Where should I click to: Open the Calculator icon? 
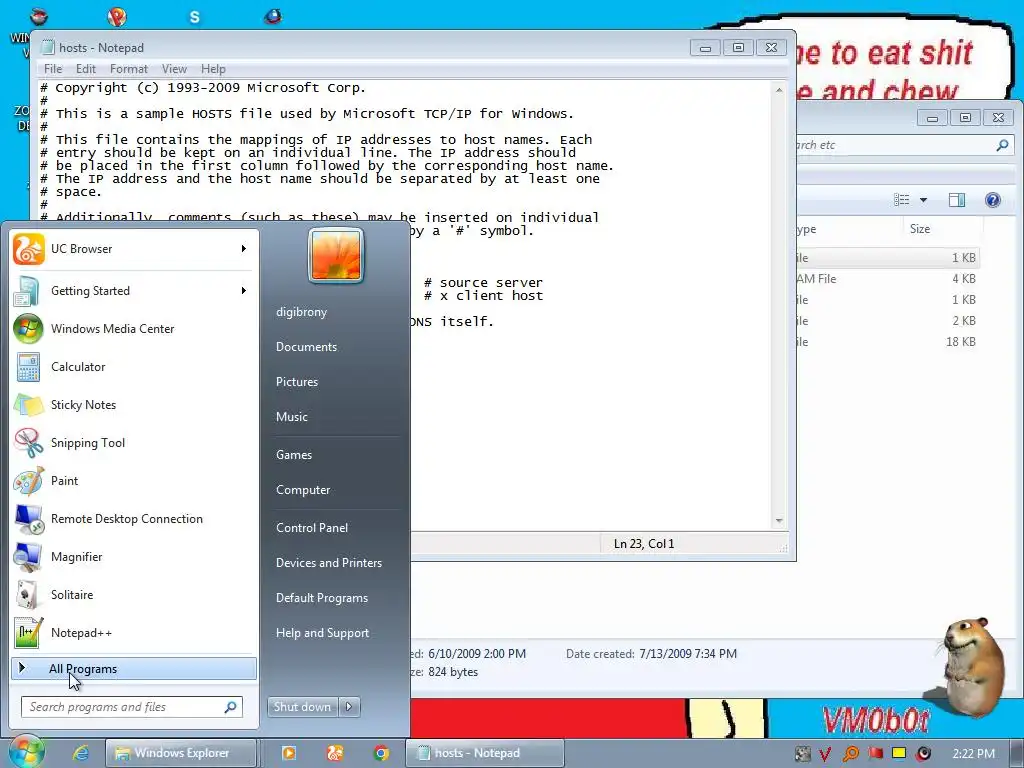click(x=28, y=366)
